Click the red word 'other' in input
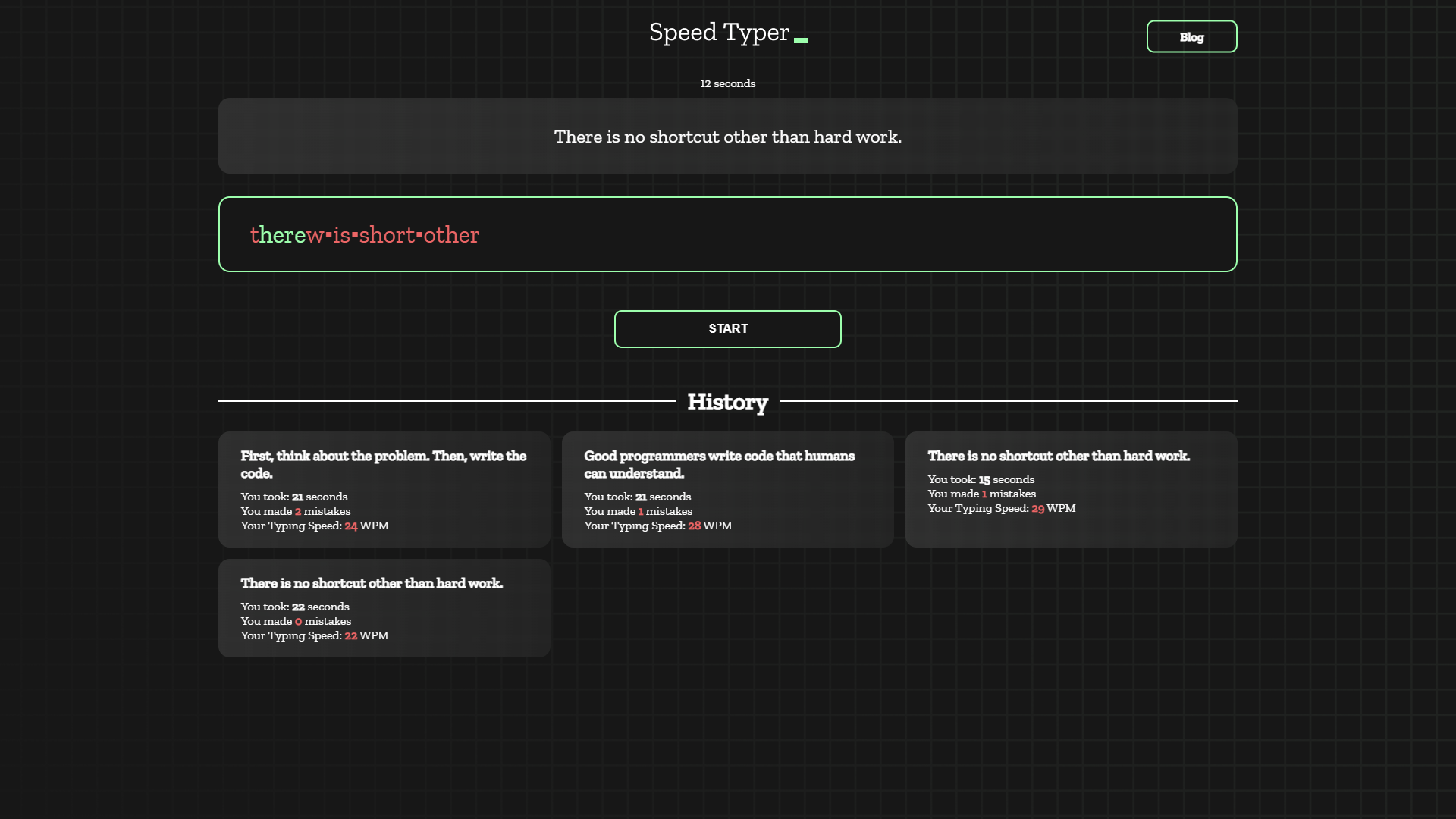Image resolution: width=1456 pixels, height=819 pixels. 451,235
